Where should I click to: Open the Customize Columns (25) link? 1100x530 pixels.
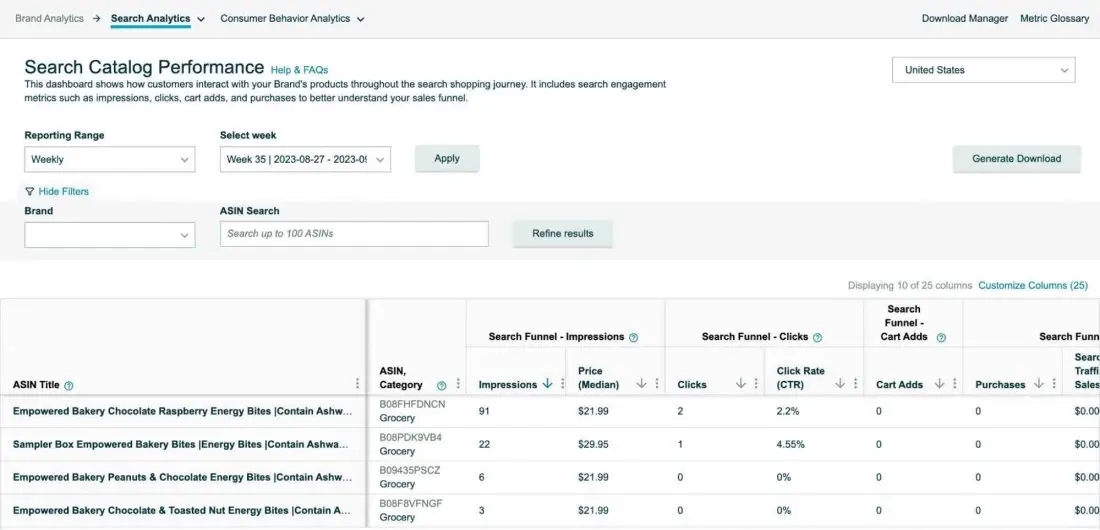pyautogui.click(x=1032, y=286)
